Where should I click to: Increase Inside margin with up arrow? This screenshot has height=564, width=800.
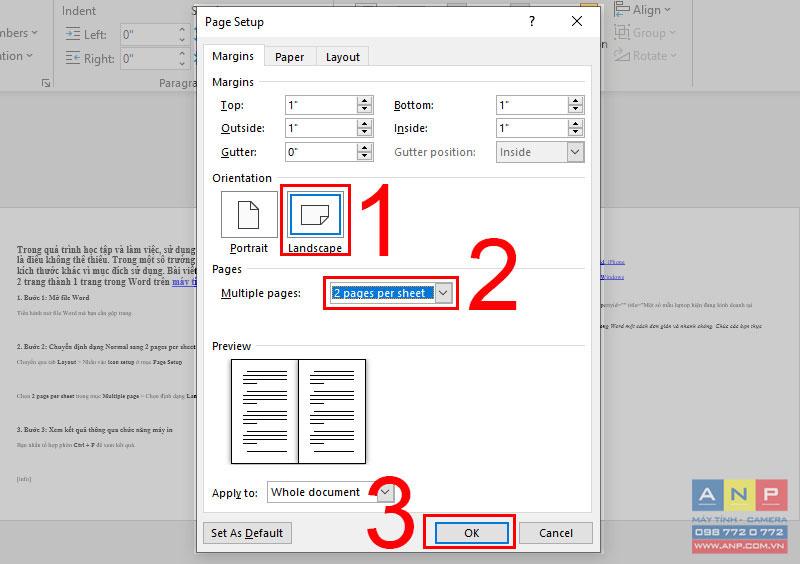pyautogui.click(x=576, y=124)
